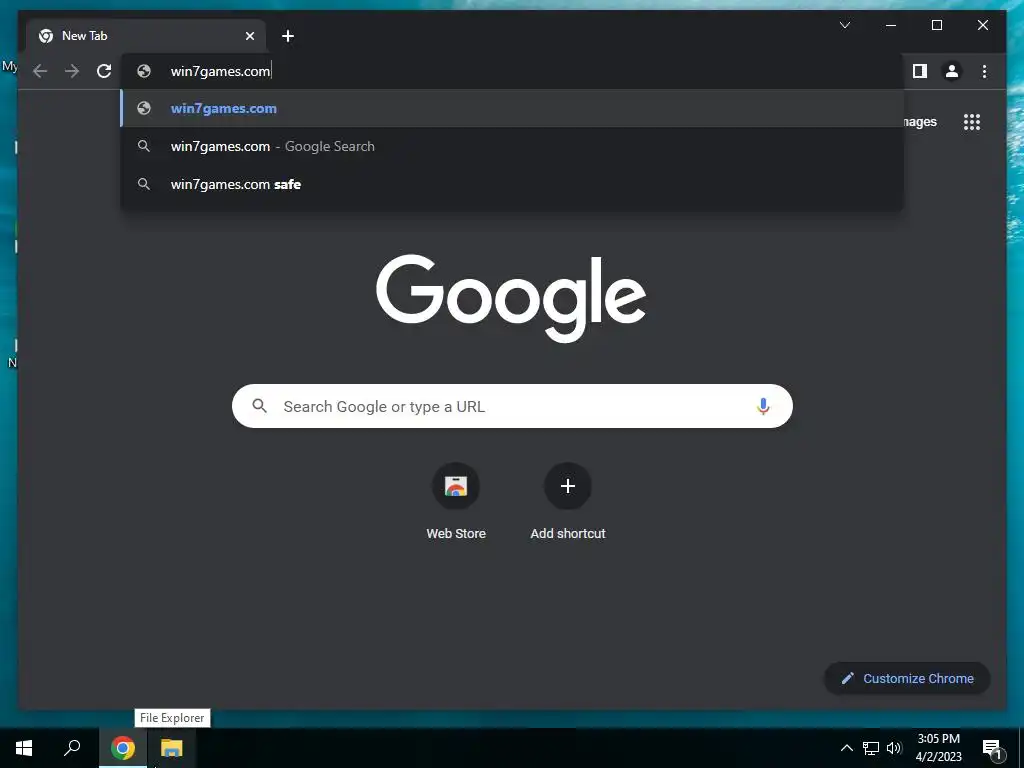
Task: Close the New Tab tab
Action: pyautogui.click(x=249, y=36)
